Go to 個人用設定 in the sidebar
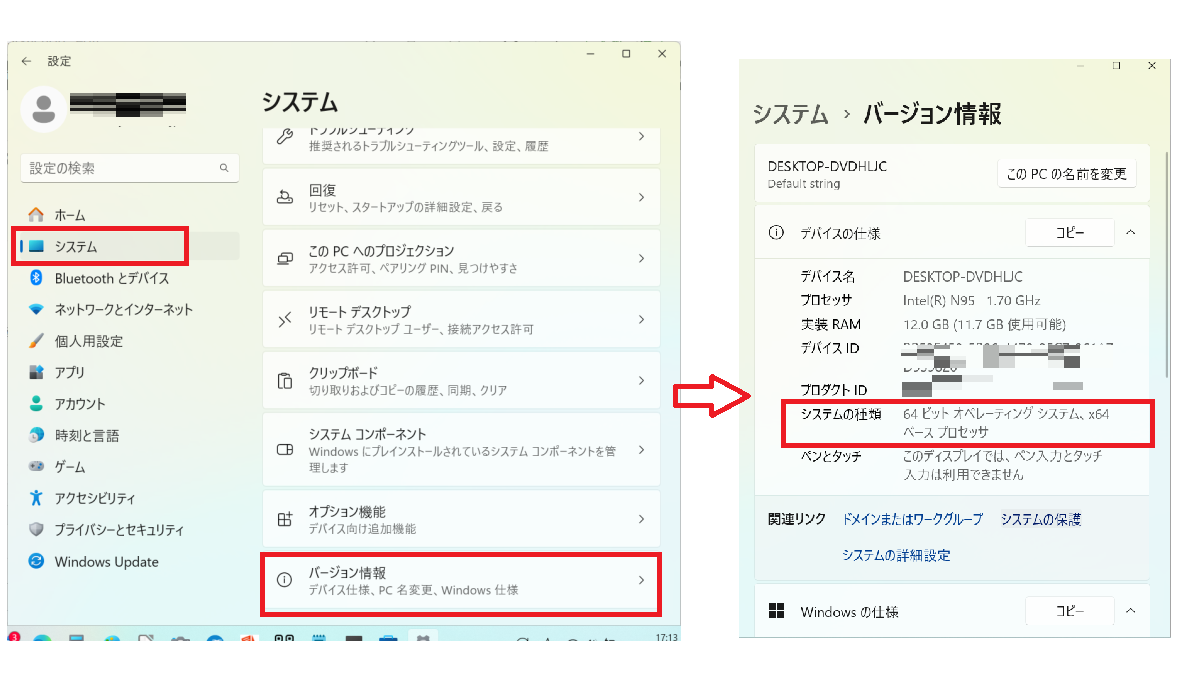This screenshot has width=1200, height=675. point(88,341)
